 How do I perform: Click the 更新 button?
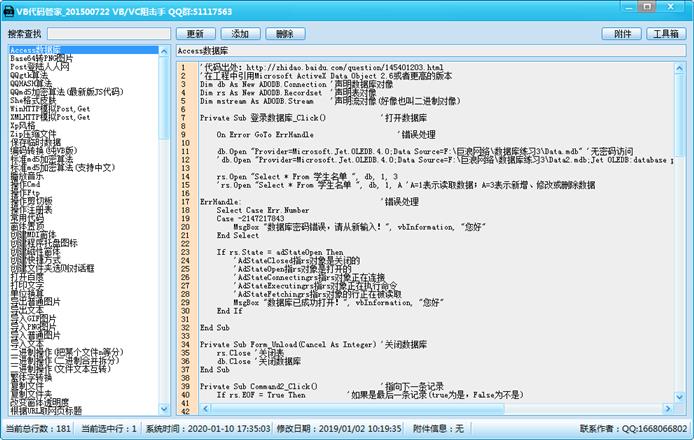pos(196,34)
